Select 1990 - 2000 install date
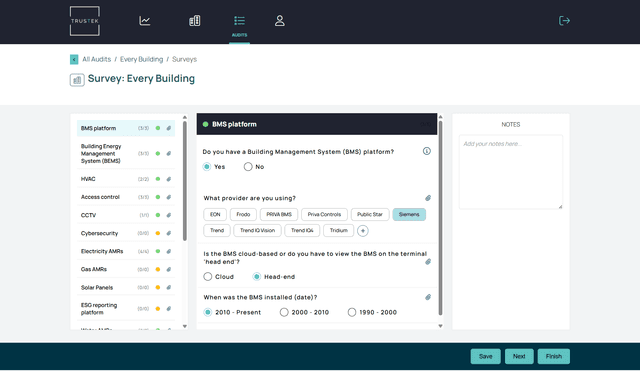The height and width of the screenshot is (371, 640). [x=352, y=312]
